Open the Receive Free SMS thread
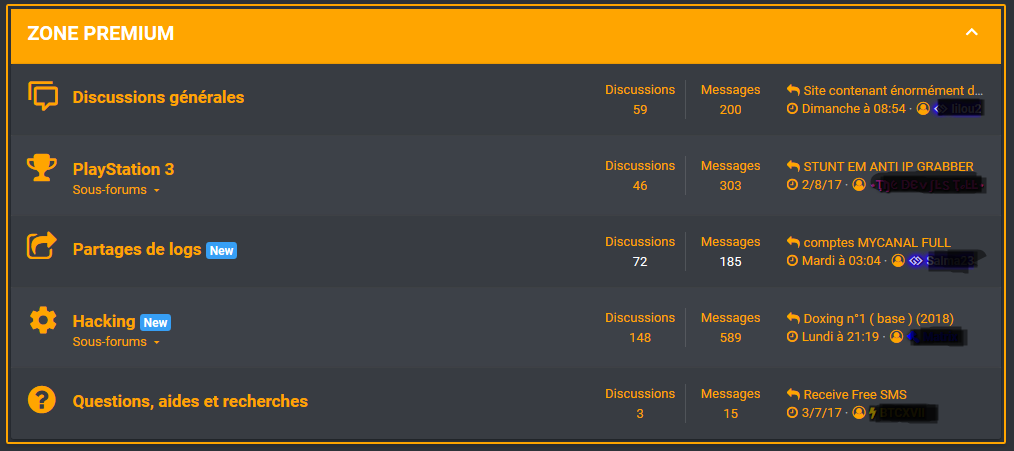The image size is (1014, 451). coord(854,394)
